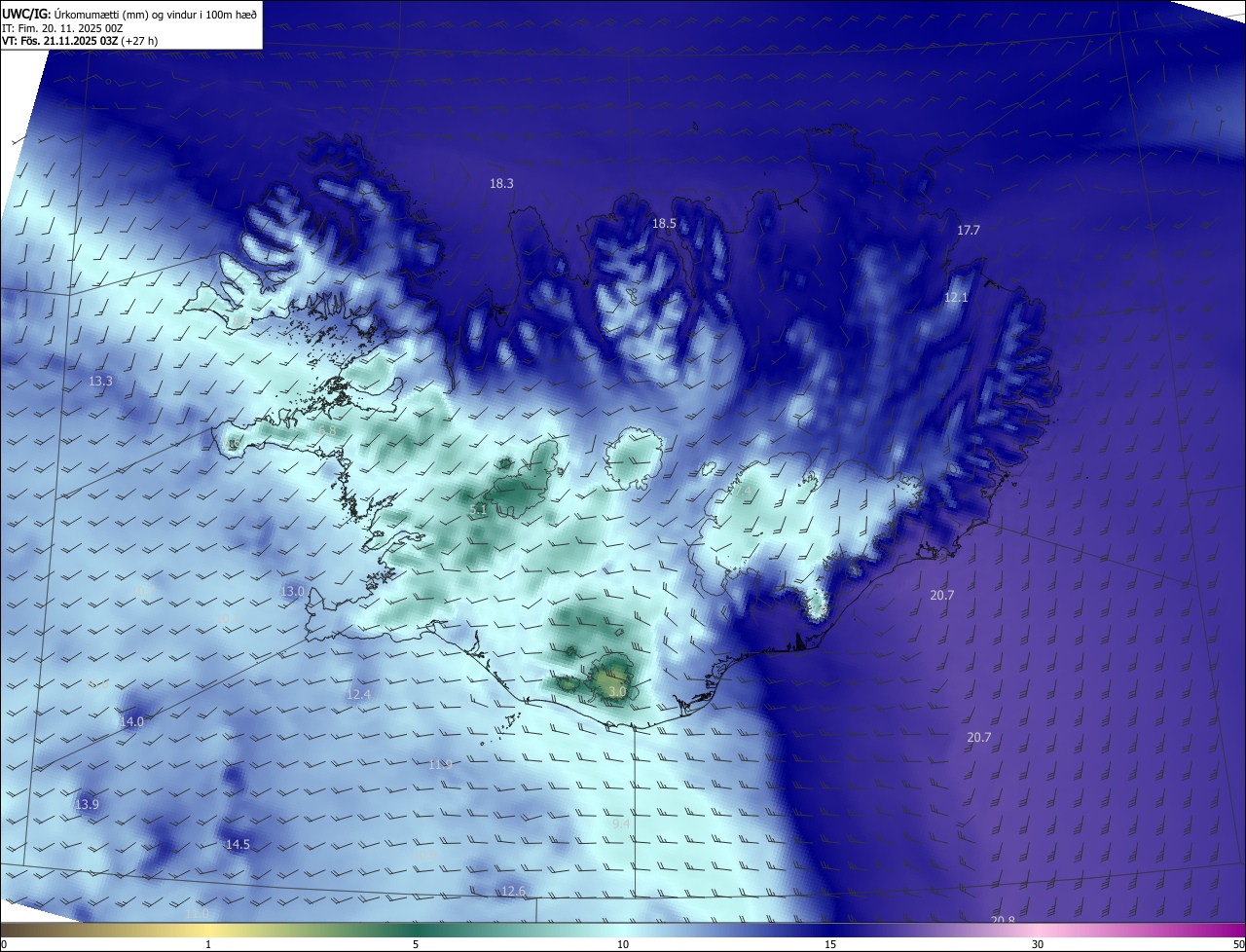This screenshot has height=952, width=1246.
Task: Click the 18.3 value label
Action: [501, 183]
